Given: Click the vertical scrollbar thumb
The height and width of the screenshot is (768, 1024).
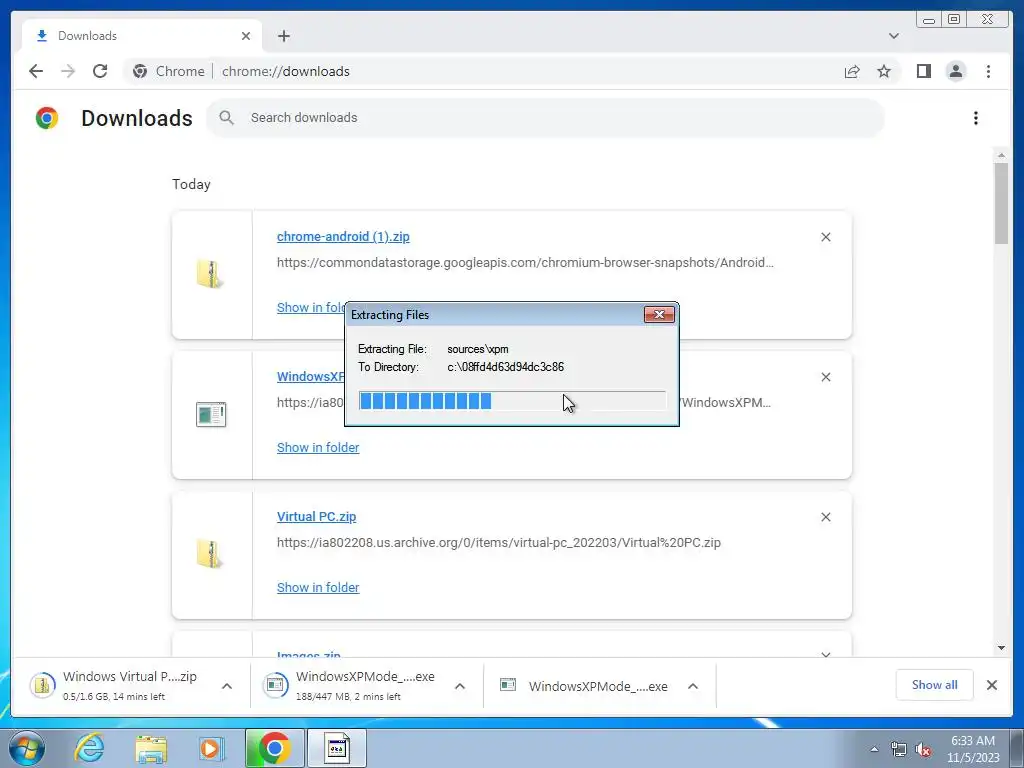Looking at the screenshot, I should tap(1001, 203).
